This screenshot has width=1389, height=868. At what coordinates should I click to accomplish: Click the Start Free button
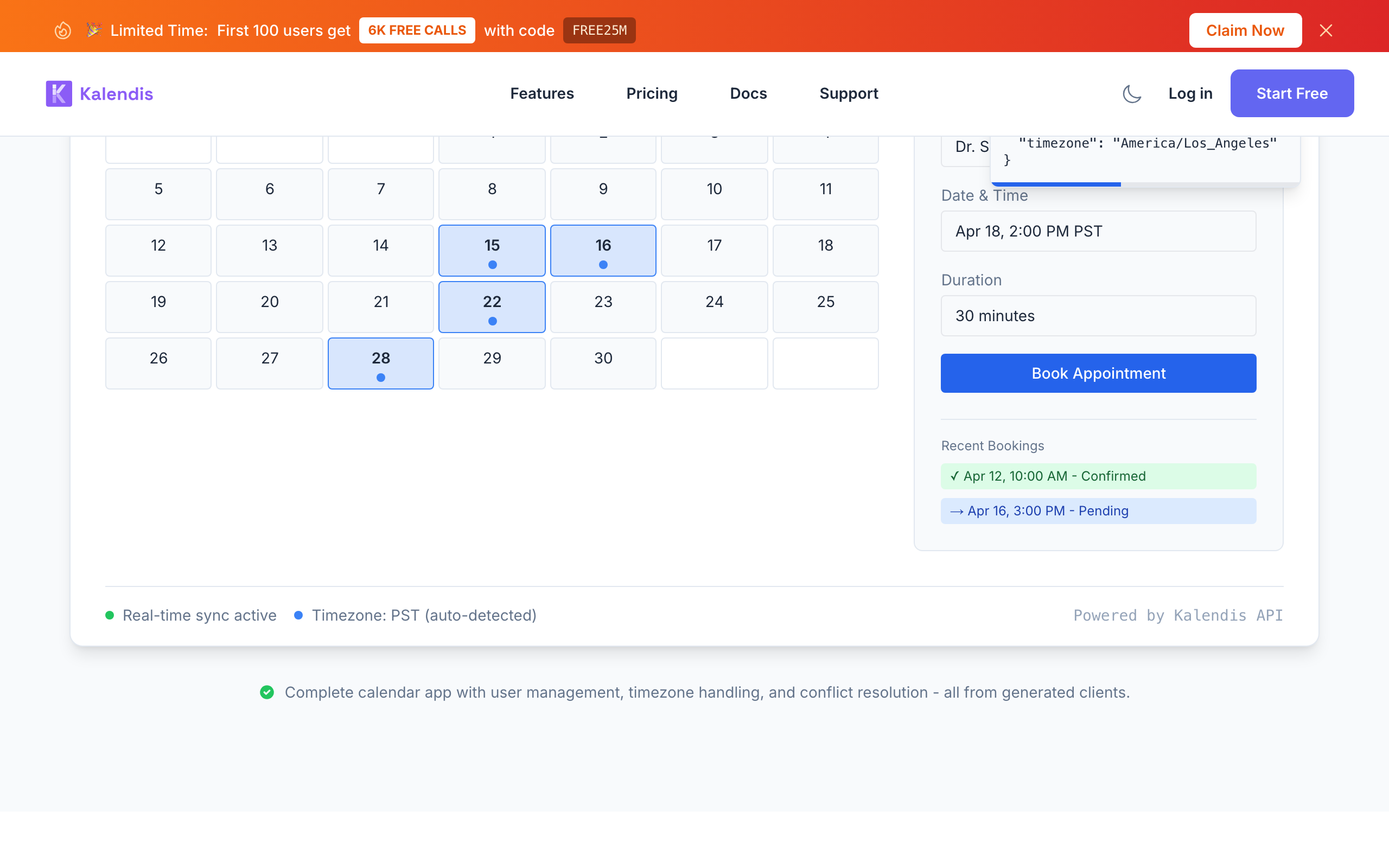(1291, 93)
